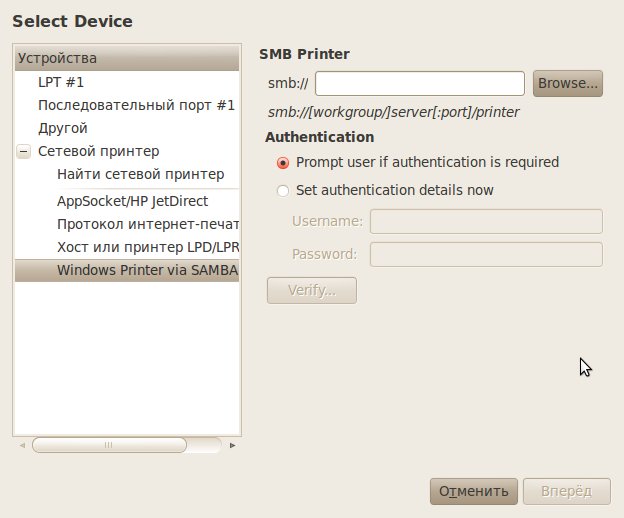Select Последовательный порт #1 device
Viewport: 624px width, 518px height.
tap(136, 105)
